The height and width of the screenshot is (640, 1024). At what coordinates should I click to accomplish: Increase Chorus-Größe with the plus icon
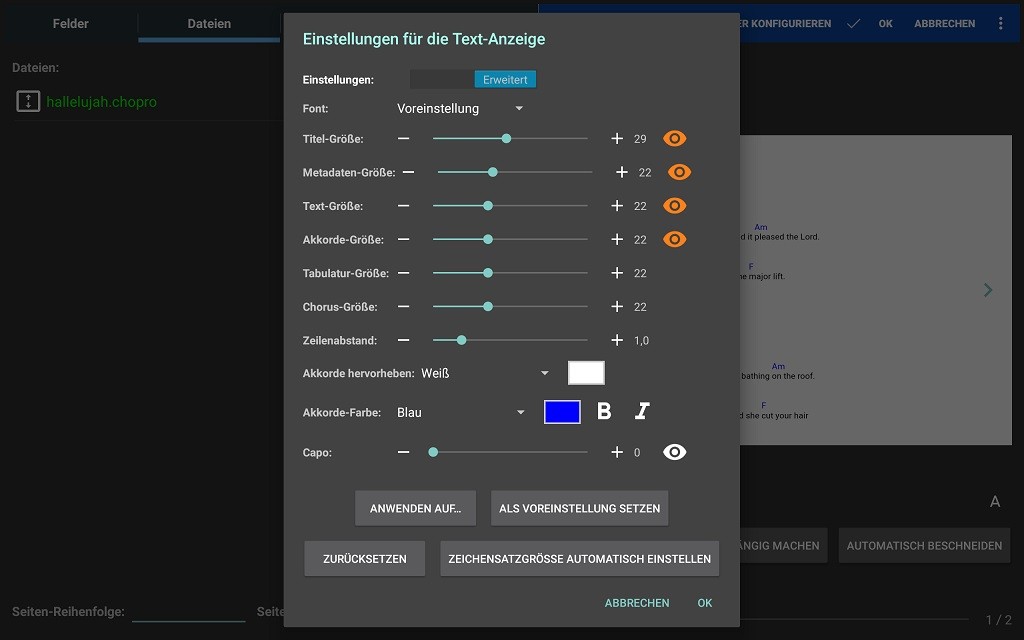pyautogui.click(x=617, y=306)
